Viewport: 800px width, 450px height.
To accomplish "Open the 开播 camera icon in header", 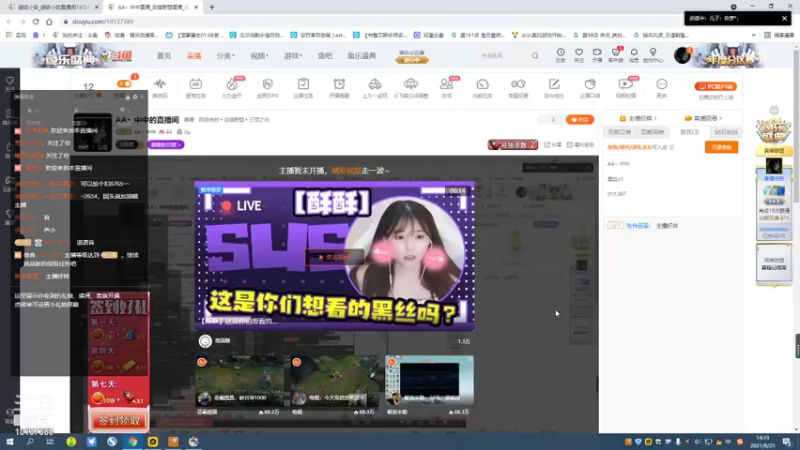I will (x=597, y=55).
